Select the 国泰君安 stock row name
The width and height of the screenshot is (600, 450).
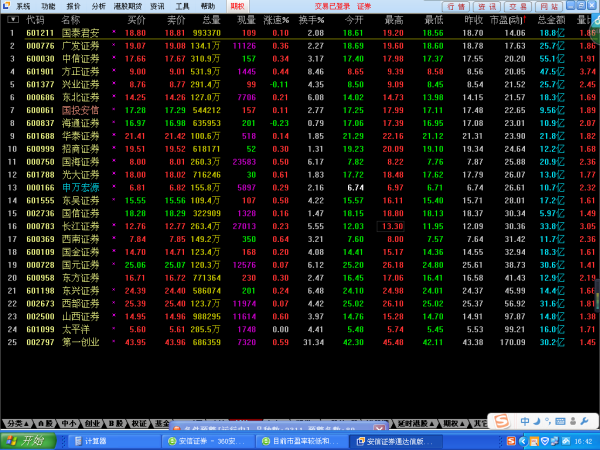click(x=80, y=33)
